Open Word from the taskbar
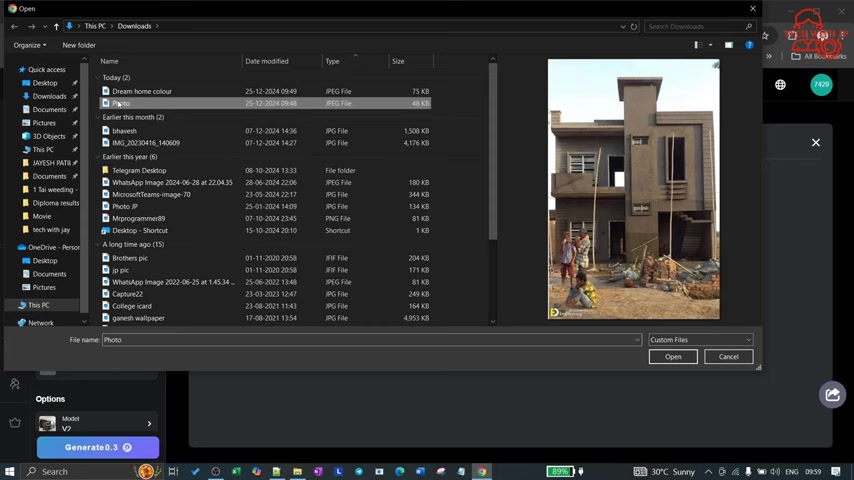The height and width of the screenshot is (480, 854). point(420,471)
